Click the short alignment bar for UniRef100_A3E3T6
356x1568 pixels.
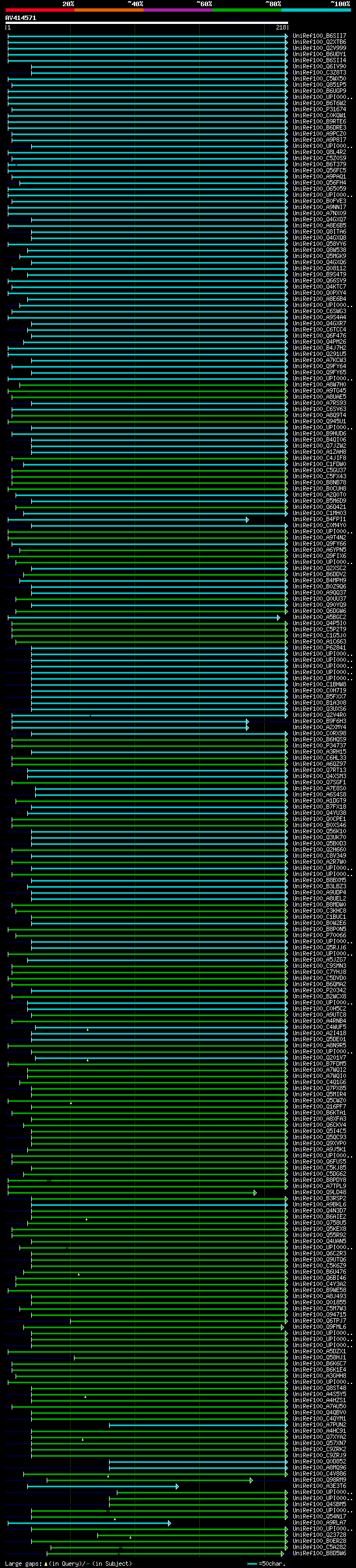[x=103, y=1486]
